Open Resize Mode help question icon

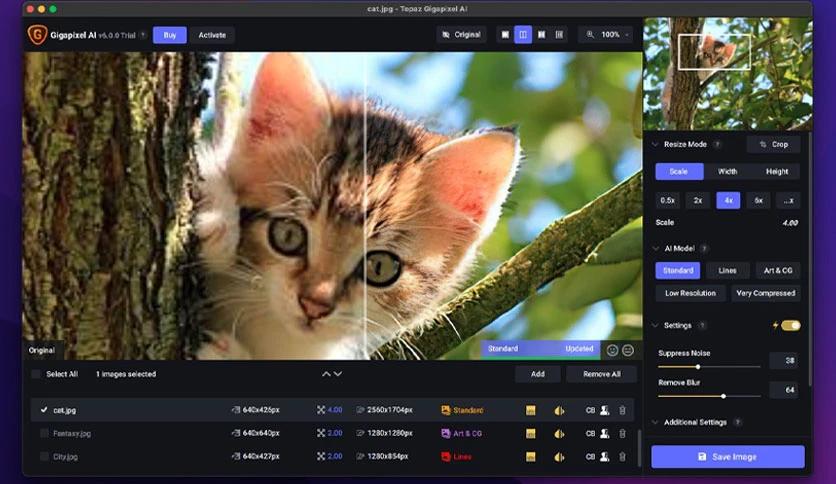tap(717, 144)
